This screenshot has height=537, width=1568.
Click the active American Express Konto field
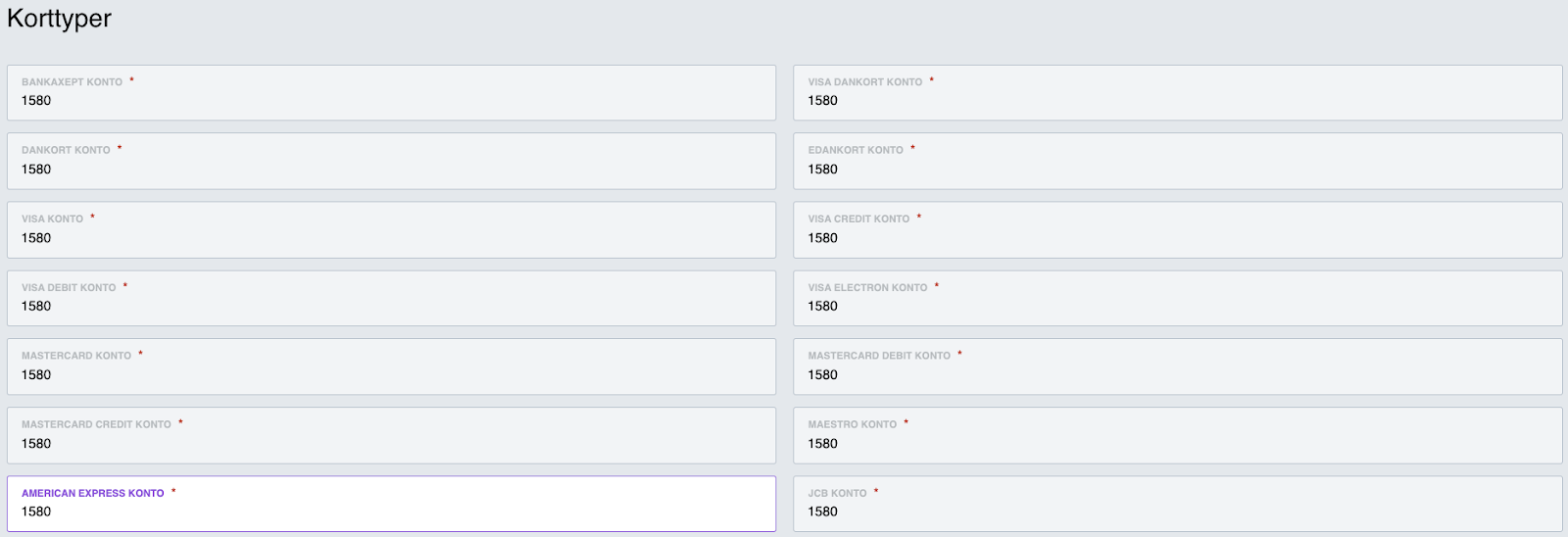click(x=391, y=504)
